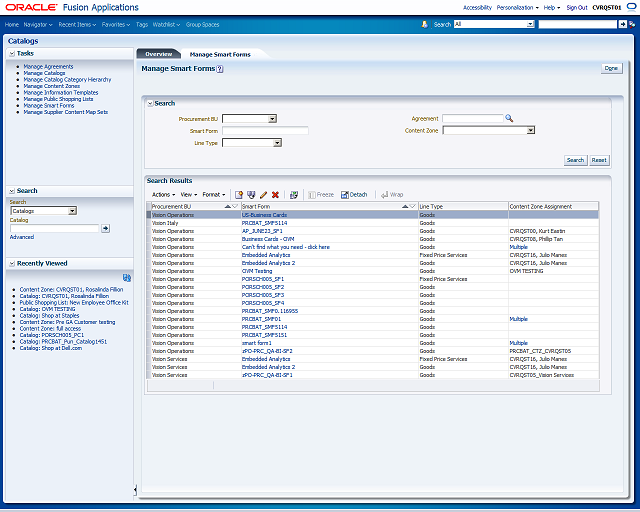The image size is (640, 512).
Task: Click the Done button
Action: 611,68
